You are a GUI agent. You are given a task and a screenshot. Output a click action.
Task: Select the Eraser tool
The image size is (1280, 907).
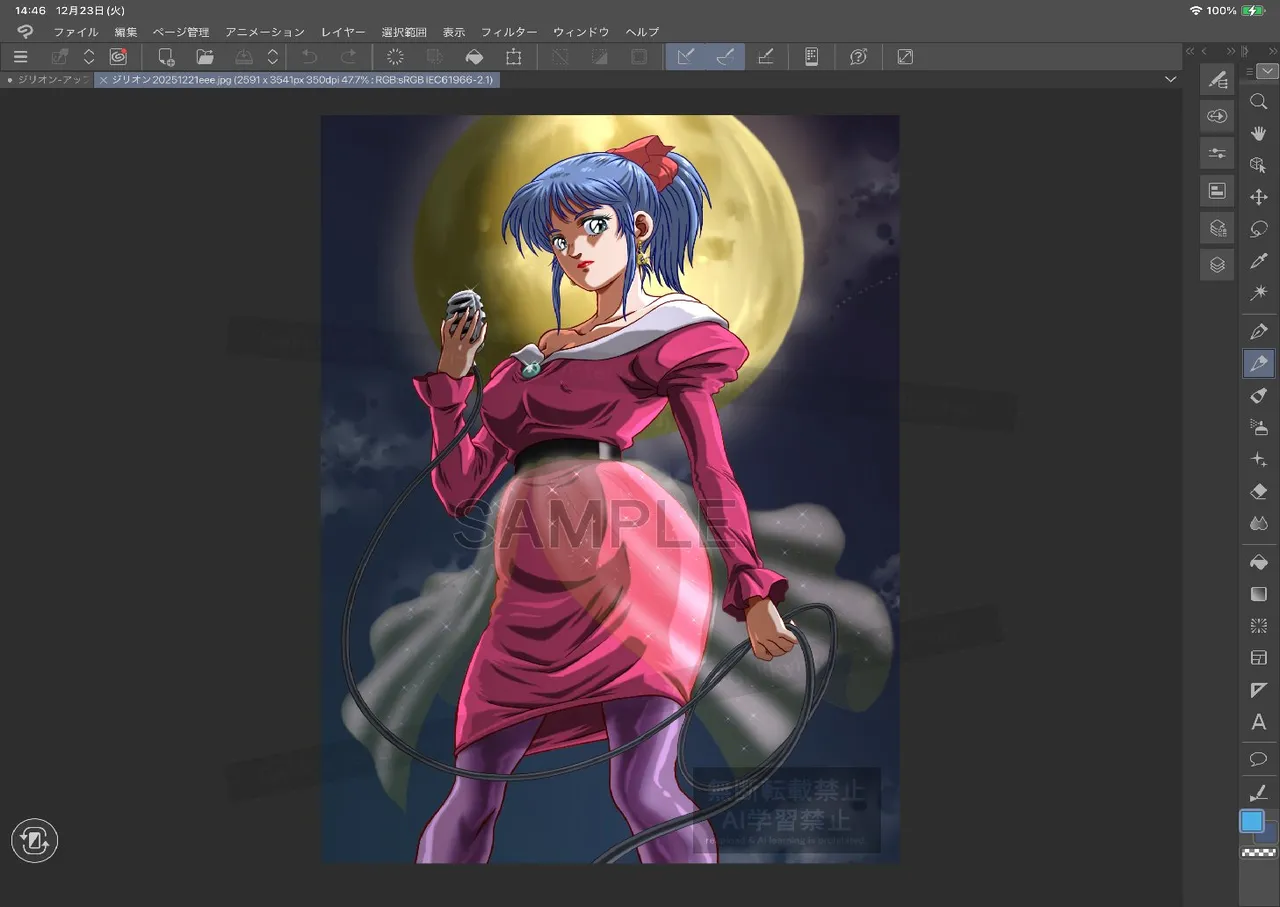point(1258,492)
